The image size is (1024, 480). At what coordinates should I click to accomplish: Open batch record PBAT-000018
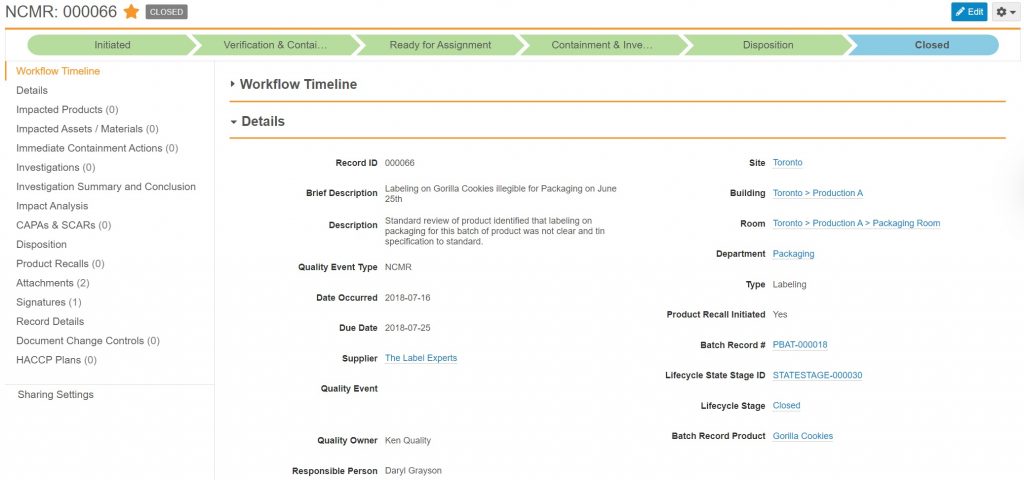pyautogui.click(x=799, y=345)
